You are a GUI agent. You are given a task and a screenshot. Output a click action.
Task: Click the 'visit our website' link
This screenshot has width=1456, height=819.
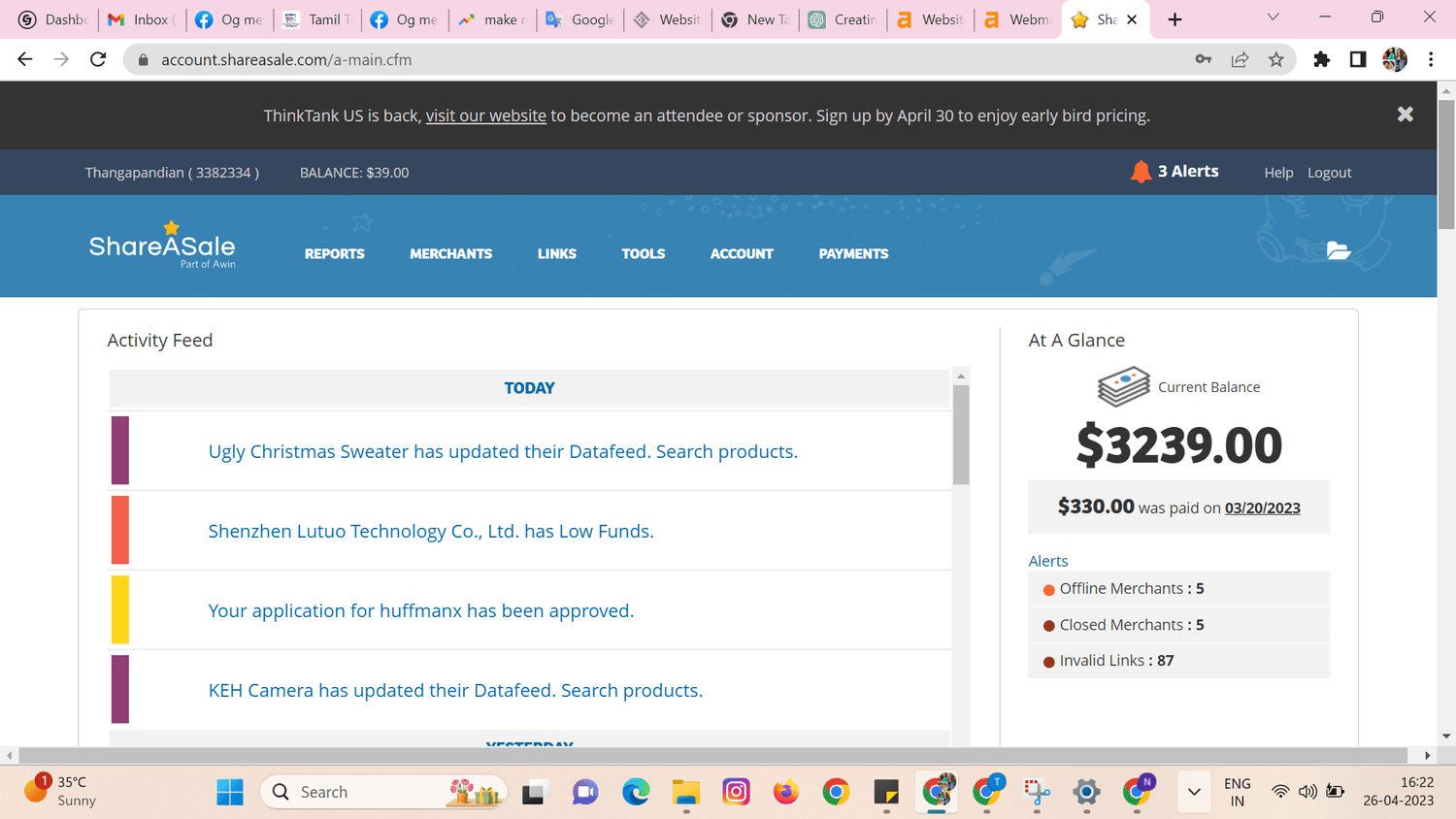pyautogui.click(x=485, y=115)
